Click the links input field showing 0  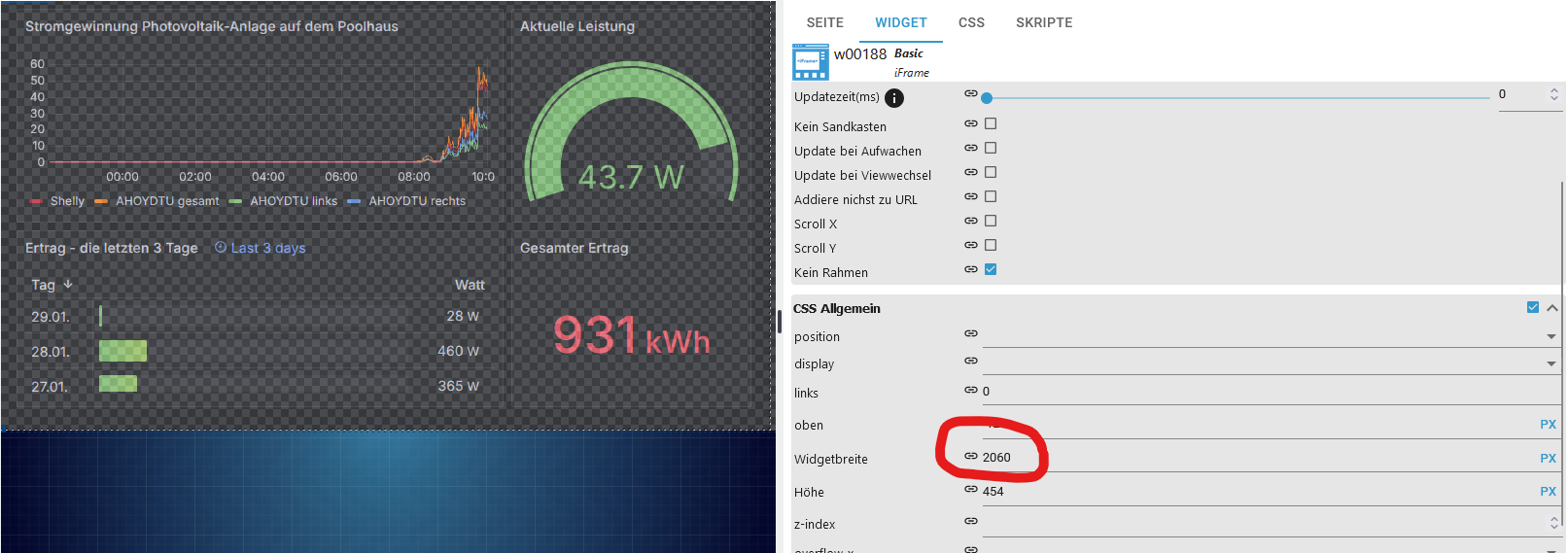coord(1270,392)
